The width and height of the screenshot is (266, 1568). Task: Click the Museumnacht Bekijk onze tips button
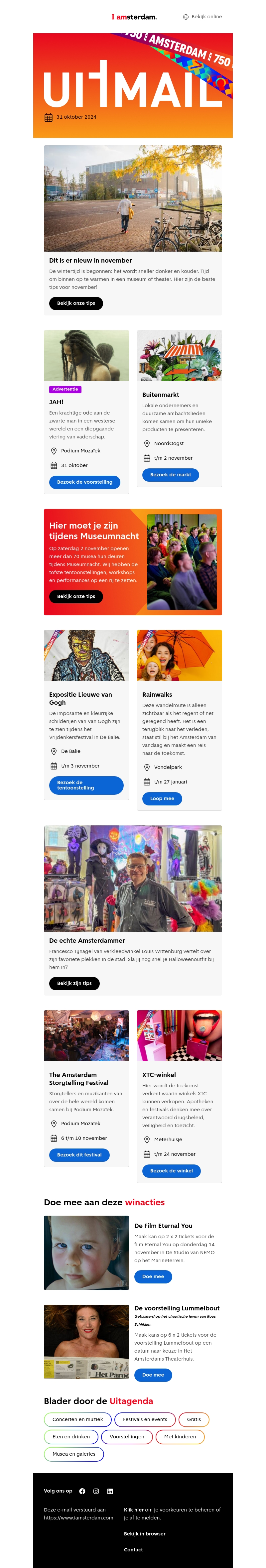tap(76, 597)
